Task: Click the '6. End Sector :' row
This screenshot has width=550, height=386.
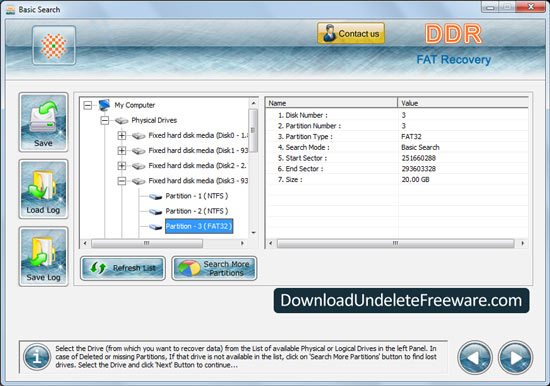Action: click(397, 169)
